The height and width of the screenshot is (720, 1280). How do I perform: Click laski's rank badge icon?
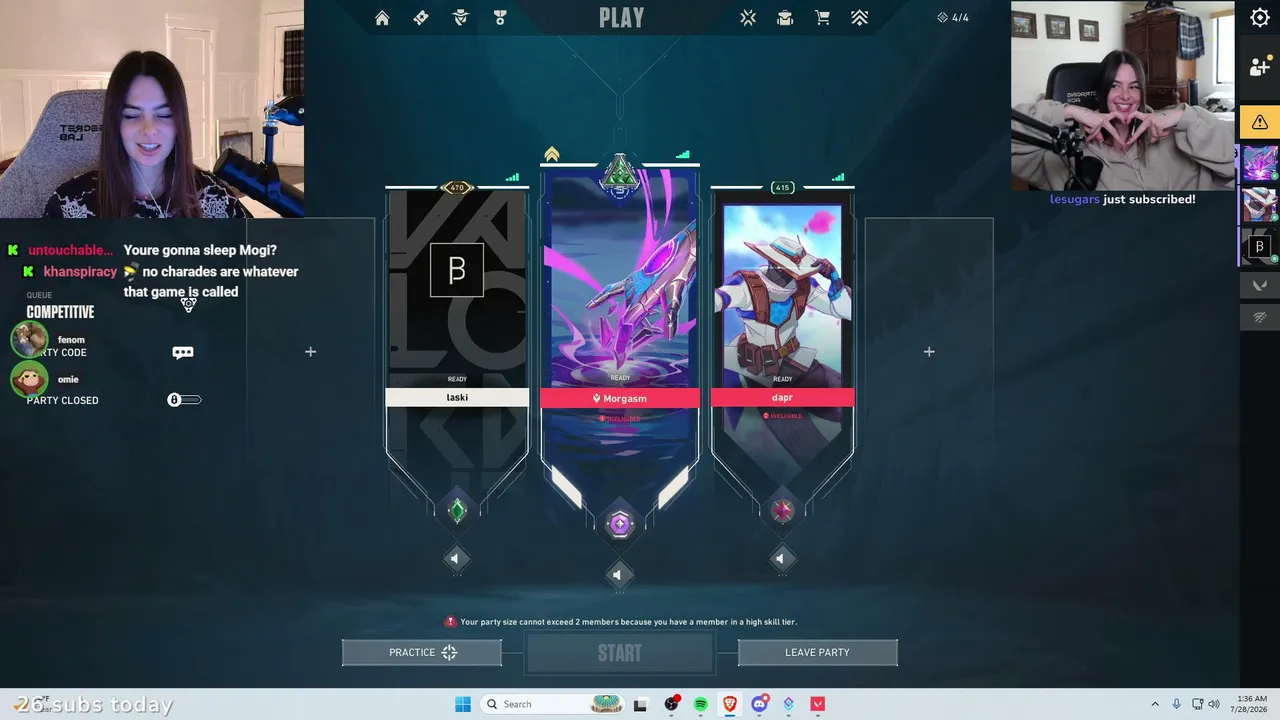457,511
